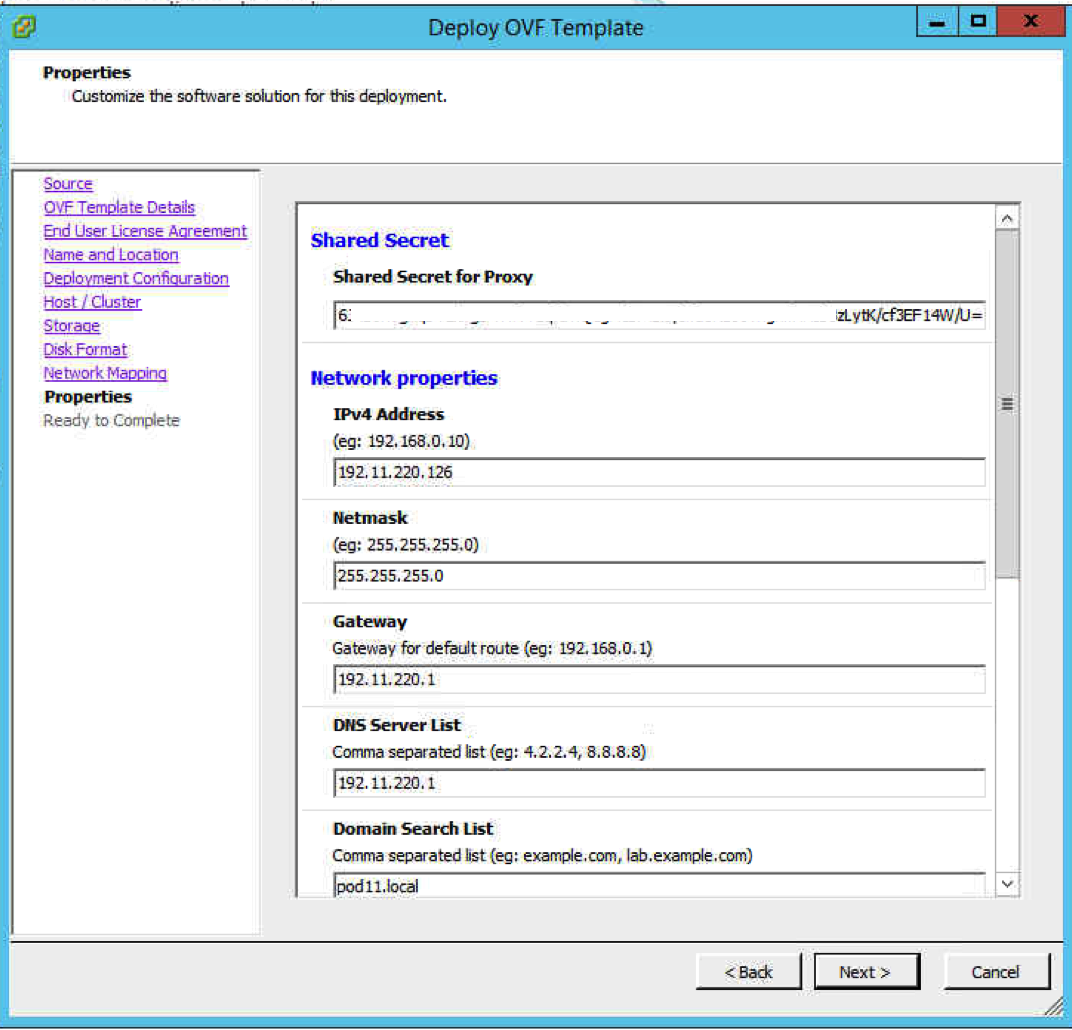
Task: Open the Source step link
Action: click(x=68, y=184)
